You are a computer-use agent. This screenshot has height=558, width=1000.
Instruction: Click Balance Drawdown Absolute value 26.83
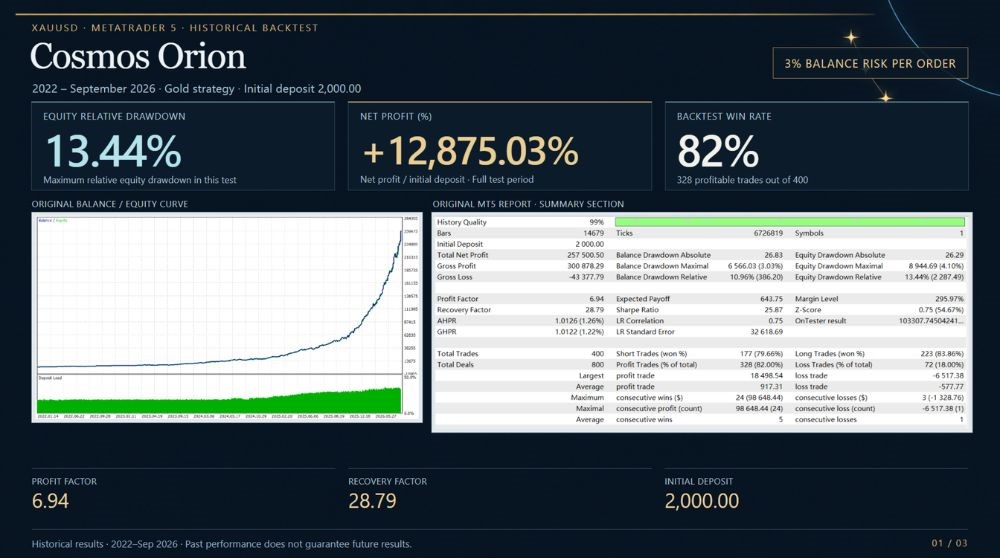(773, 255)
